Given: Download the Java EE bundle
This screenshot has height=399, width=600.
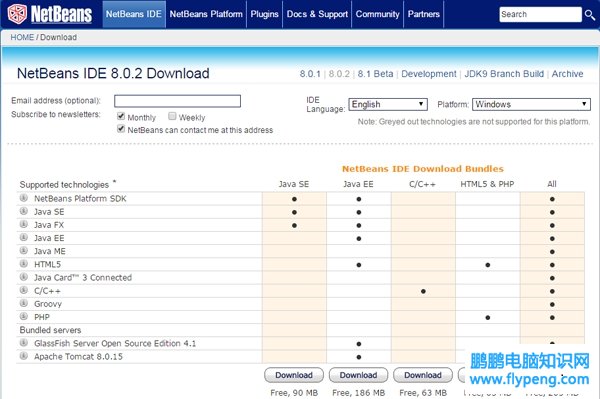Looking at the screenshot, I should click(x=359, y=375).
